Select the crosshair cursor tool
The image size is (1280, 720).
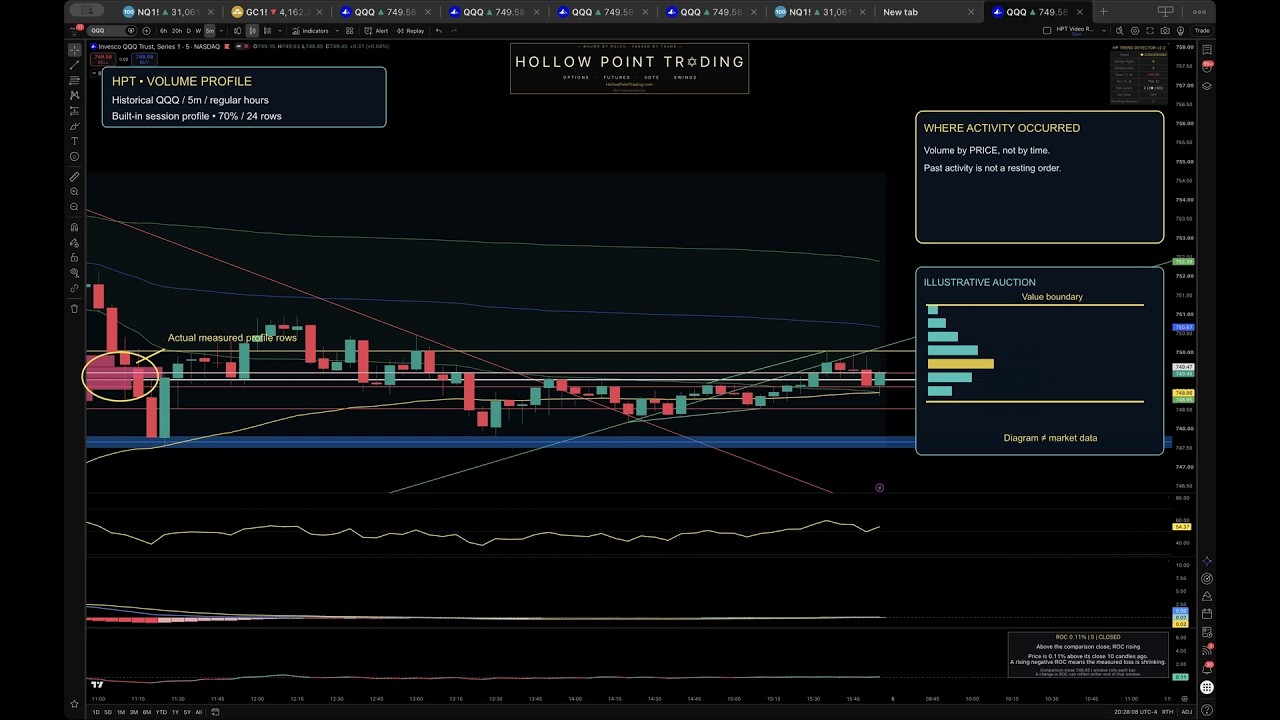(x=74, y=49)
